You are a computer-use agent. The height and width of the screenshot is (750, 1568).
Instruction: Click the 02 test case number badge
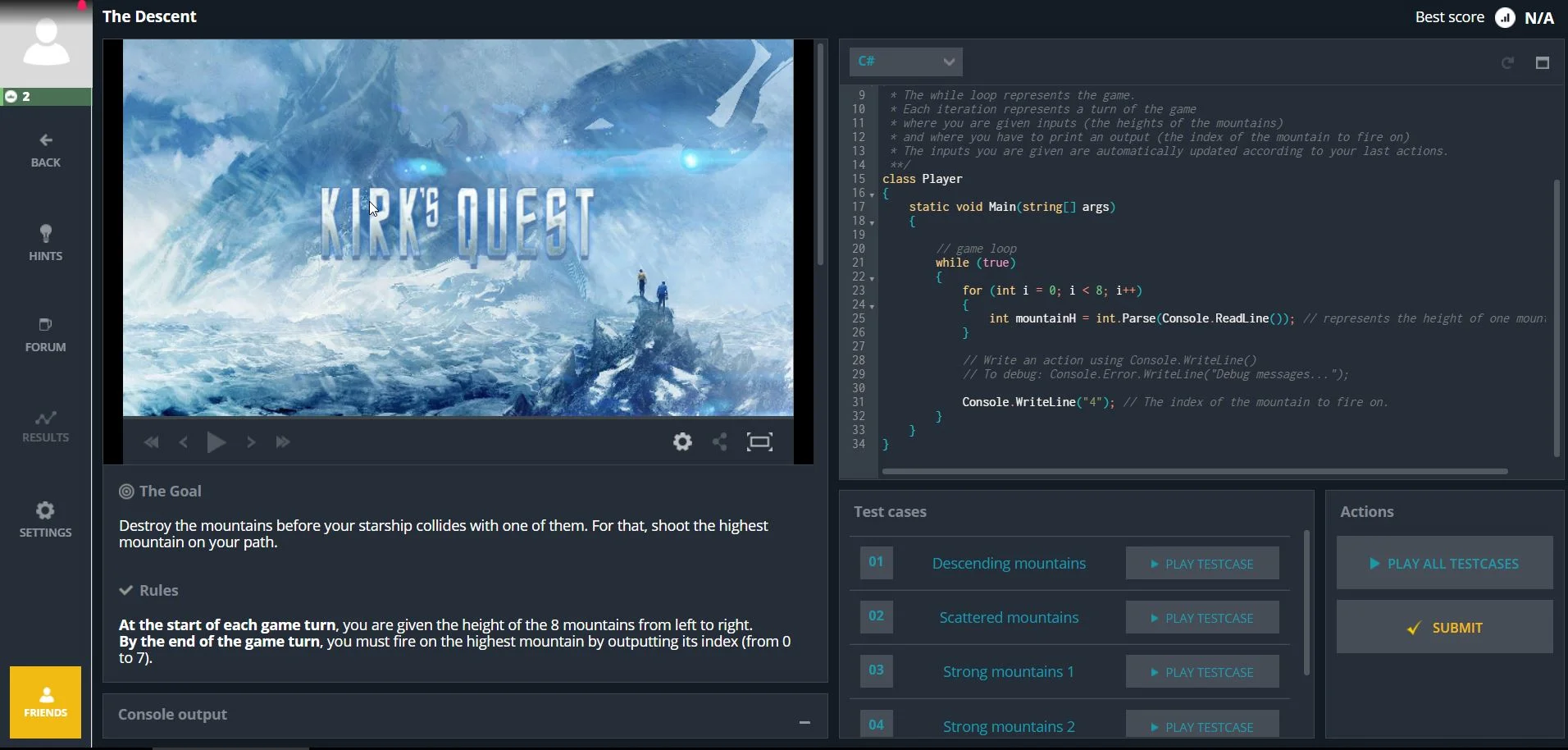pos(877,617)
